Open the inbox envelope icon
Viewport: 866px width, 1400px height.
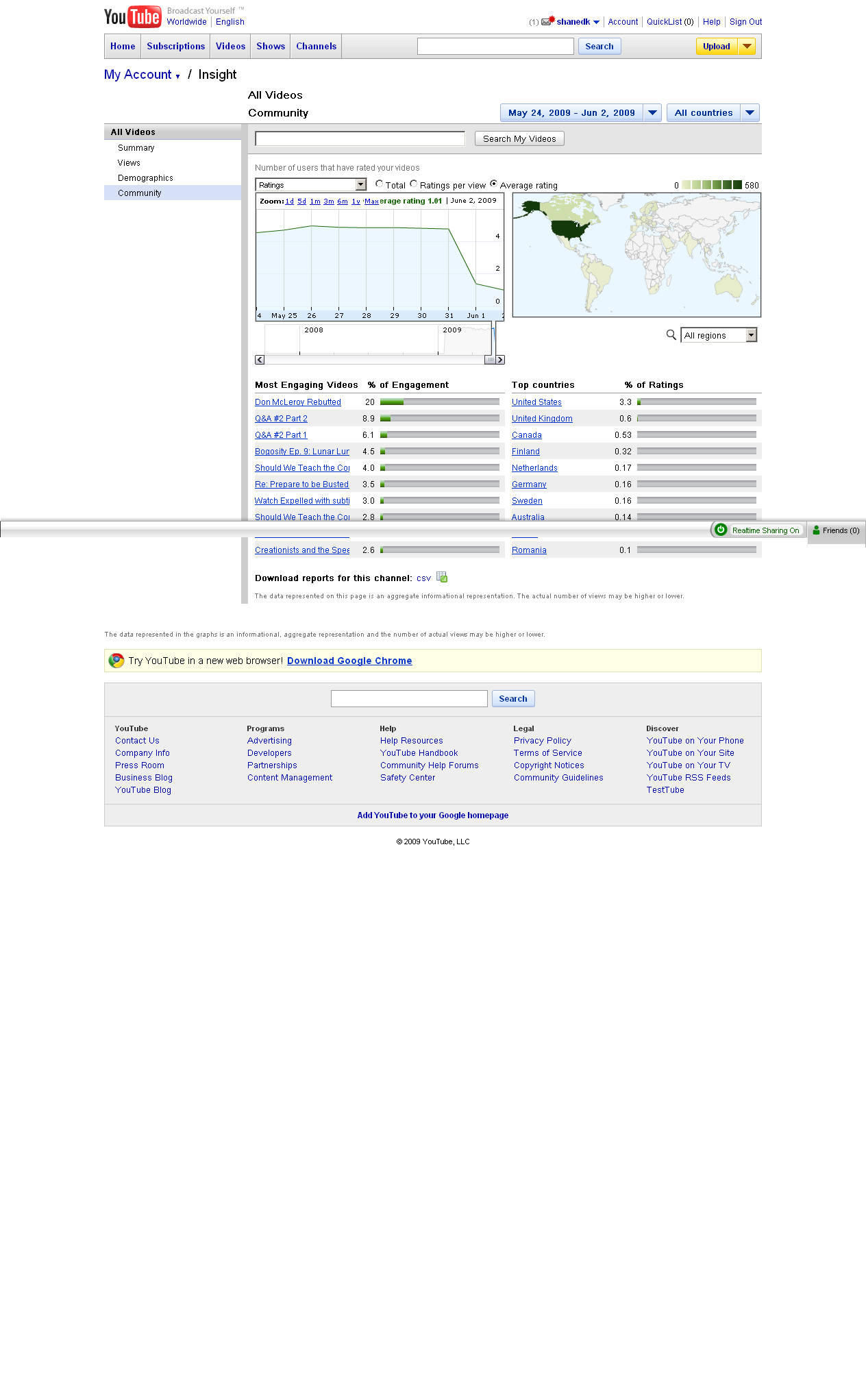click(x=546, y=22)
